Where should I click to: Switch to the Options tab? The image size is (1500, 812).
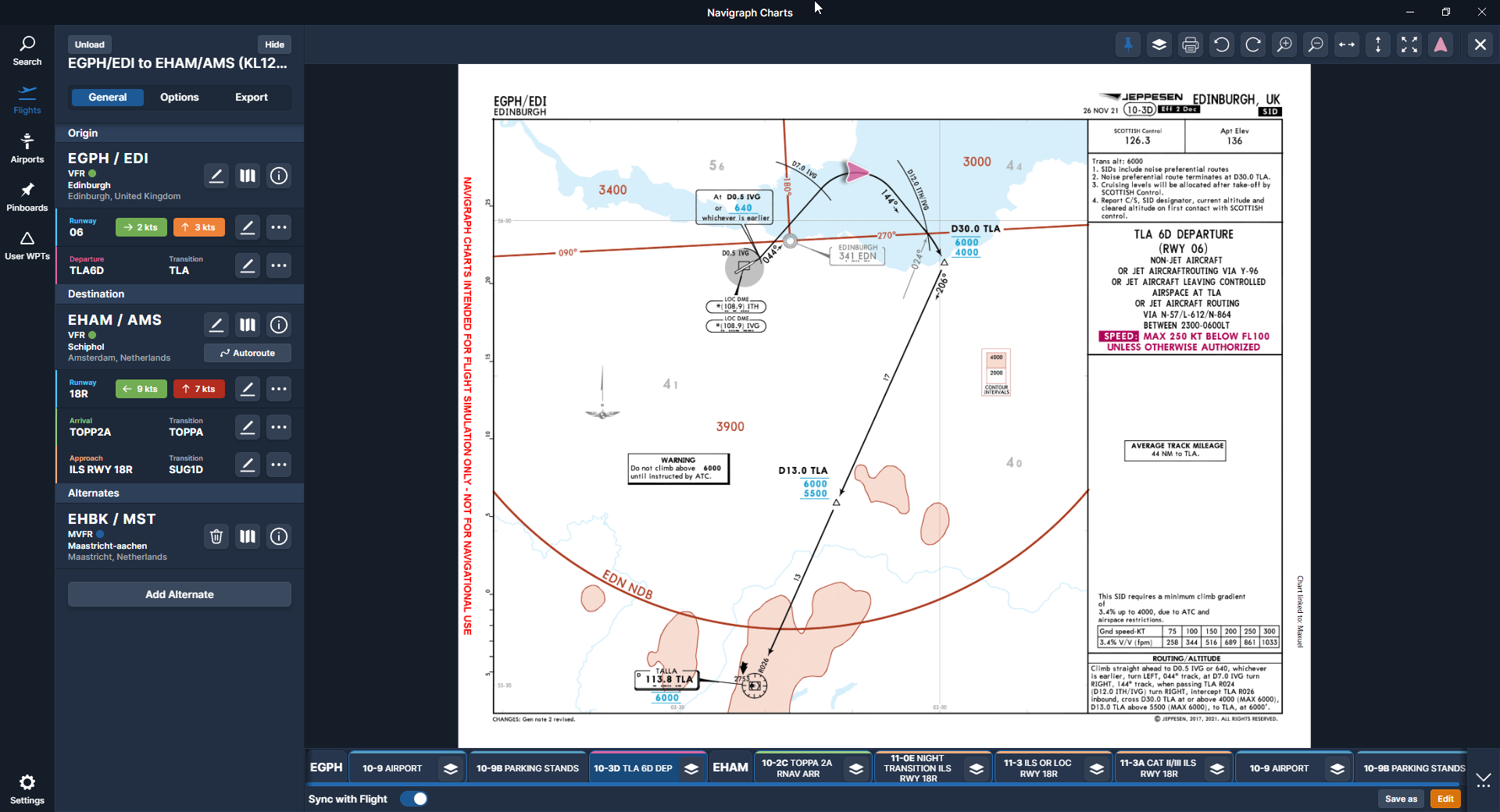(x=179, y=98)
